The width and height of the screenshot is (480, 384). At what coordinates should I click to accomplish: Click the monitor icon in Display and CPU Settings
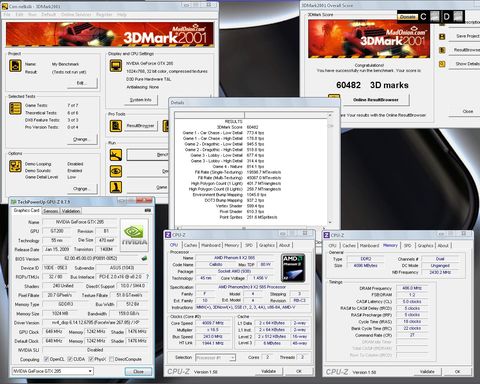point(116,66)
